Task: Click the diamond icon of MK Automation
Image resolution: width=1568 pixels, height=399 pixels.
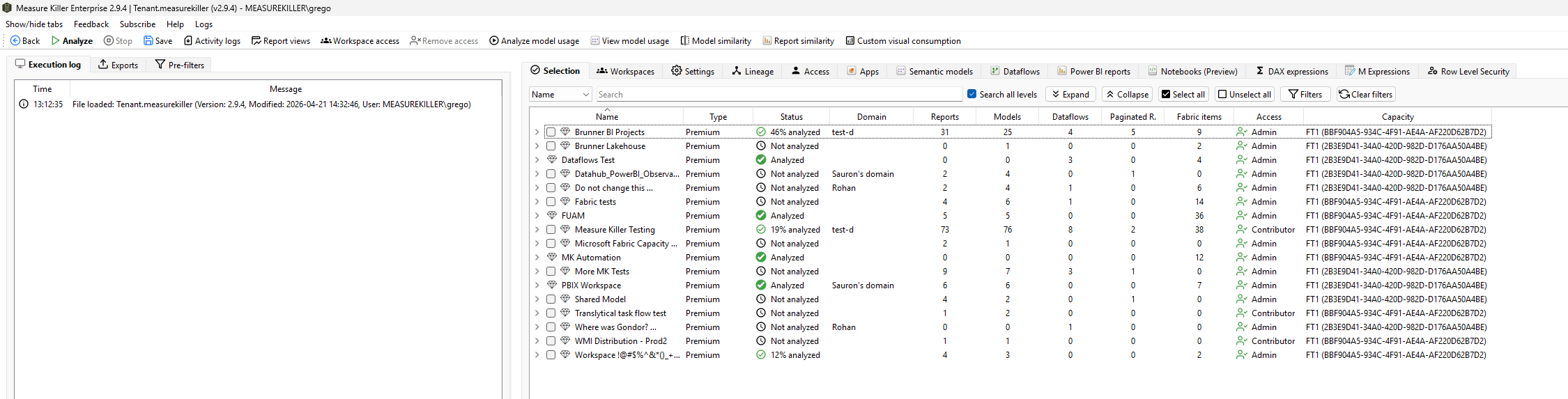Action: coord(552,257)
